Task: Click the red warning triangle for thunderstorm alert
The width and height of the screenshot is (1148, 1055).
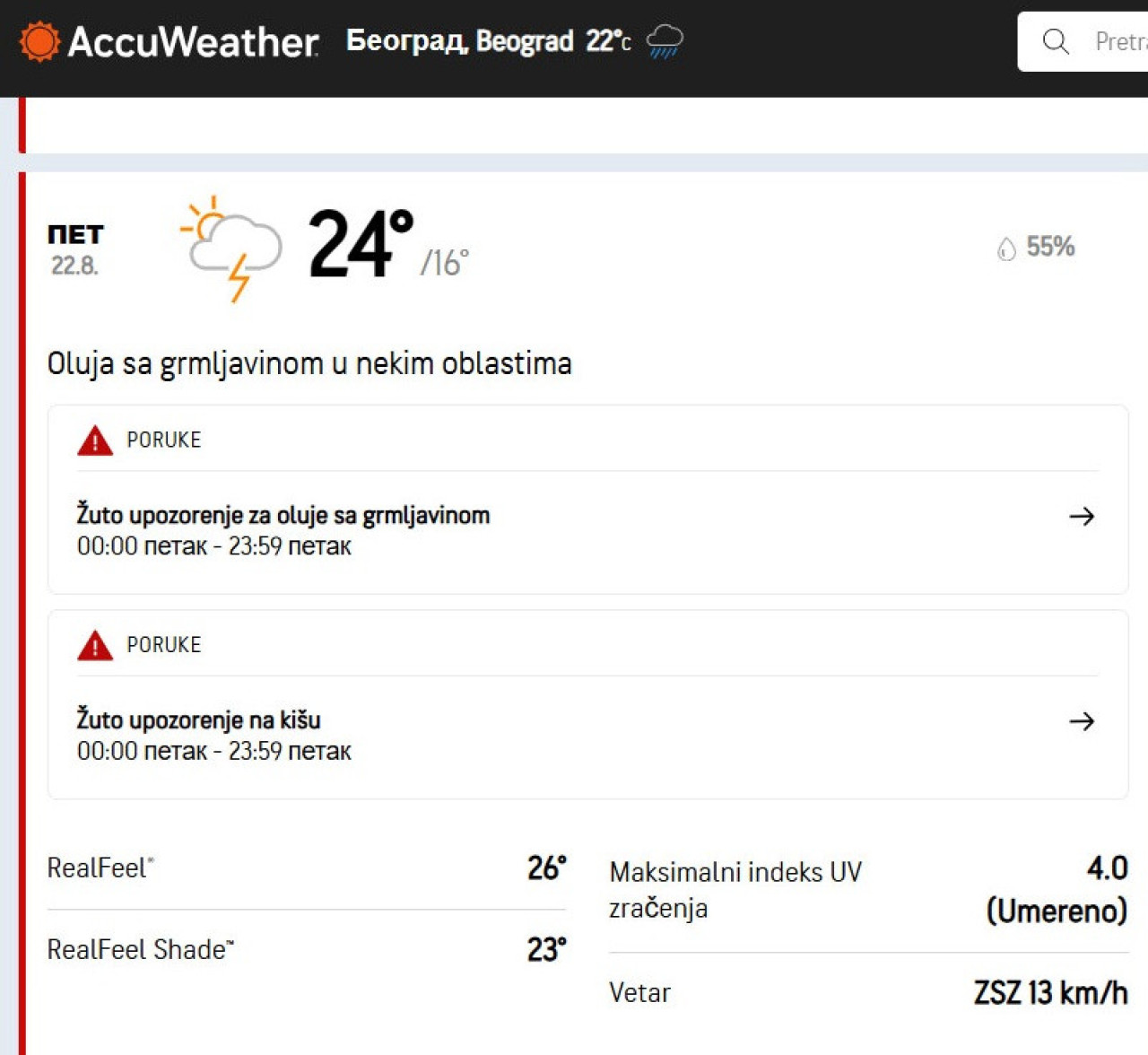Action: (x=95, y=440)
